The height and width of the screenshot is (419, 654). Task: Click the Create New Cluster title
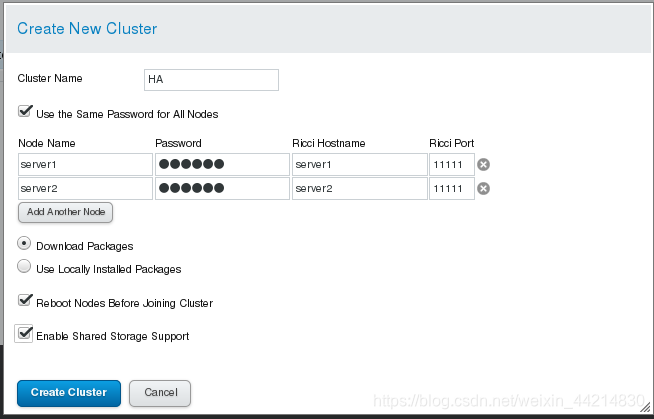(x=87, y=29)
